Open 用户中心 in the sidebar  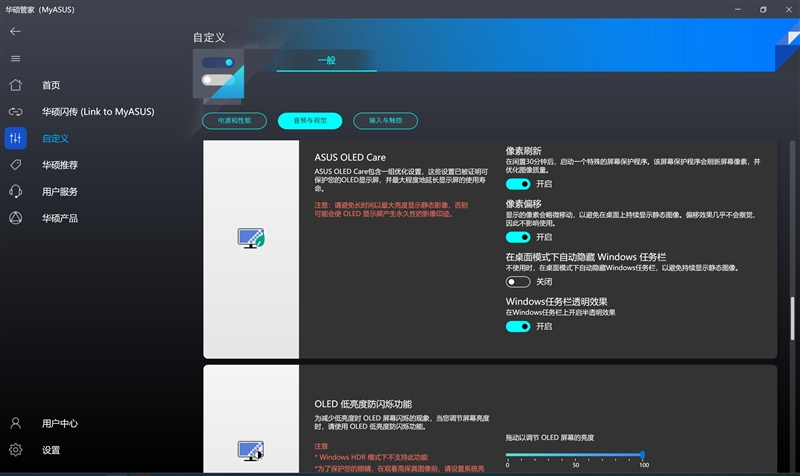coord(60,423)
